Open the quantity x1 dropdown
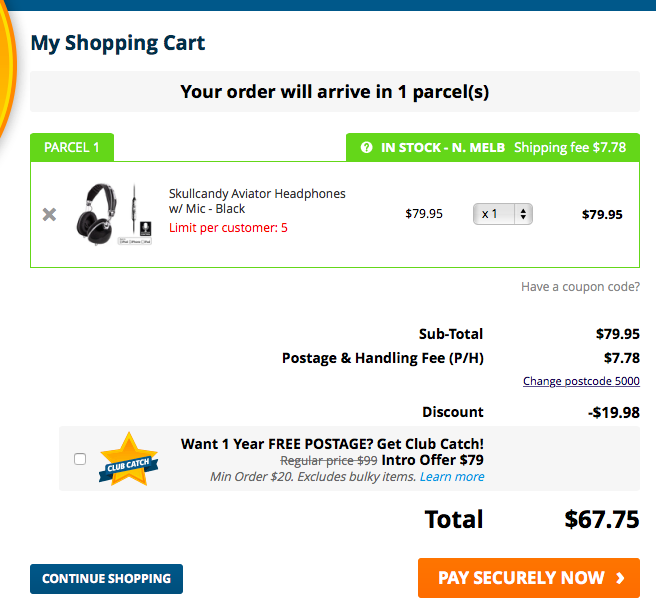 (502, 214)
